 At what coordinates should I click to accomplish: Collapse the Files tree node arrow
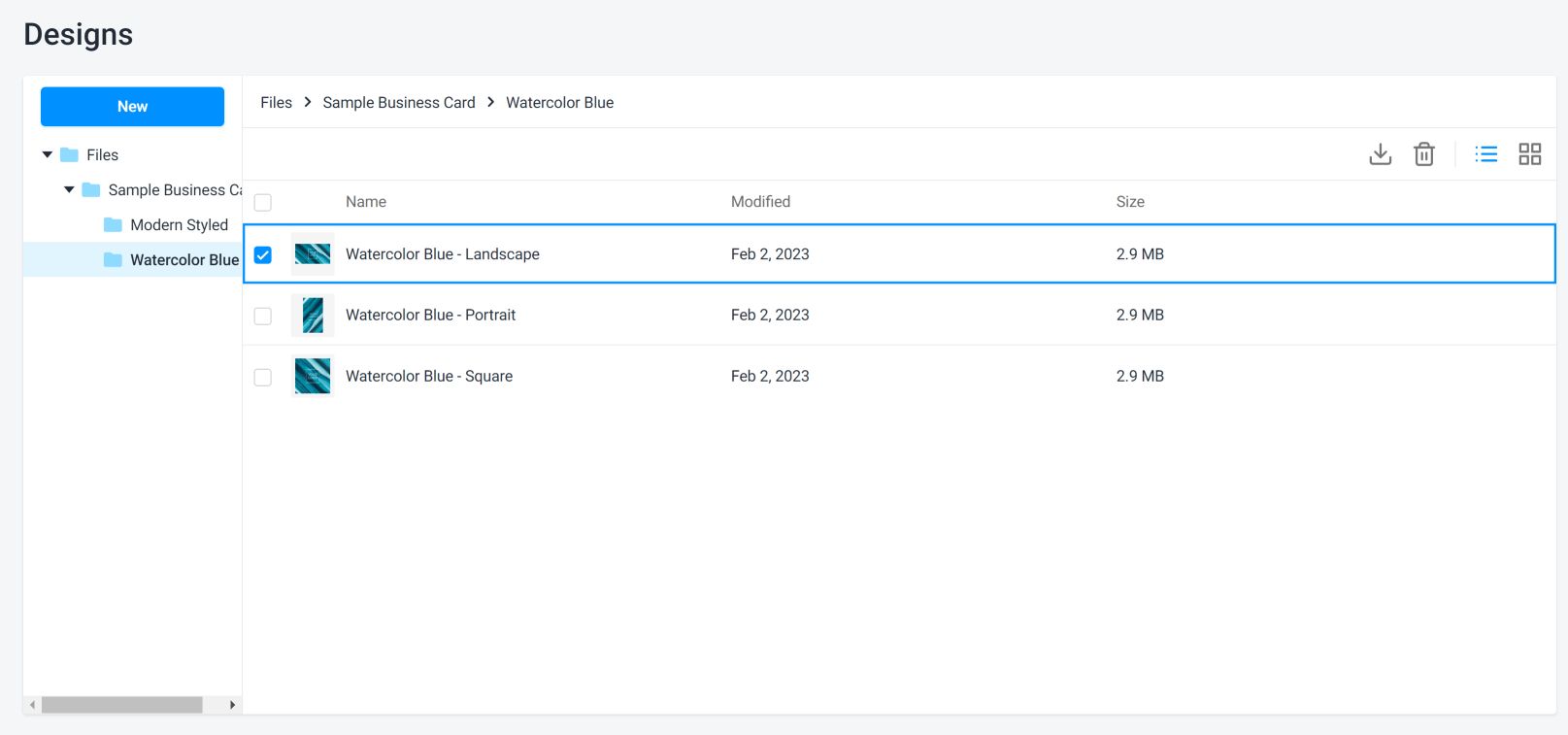point(48,155)
